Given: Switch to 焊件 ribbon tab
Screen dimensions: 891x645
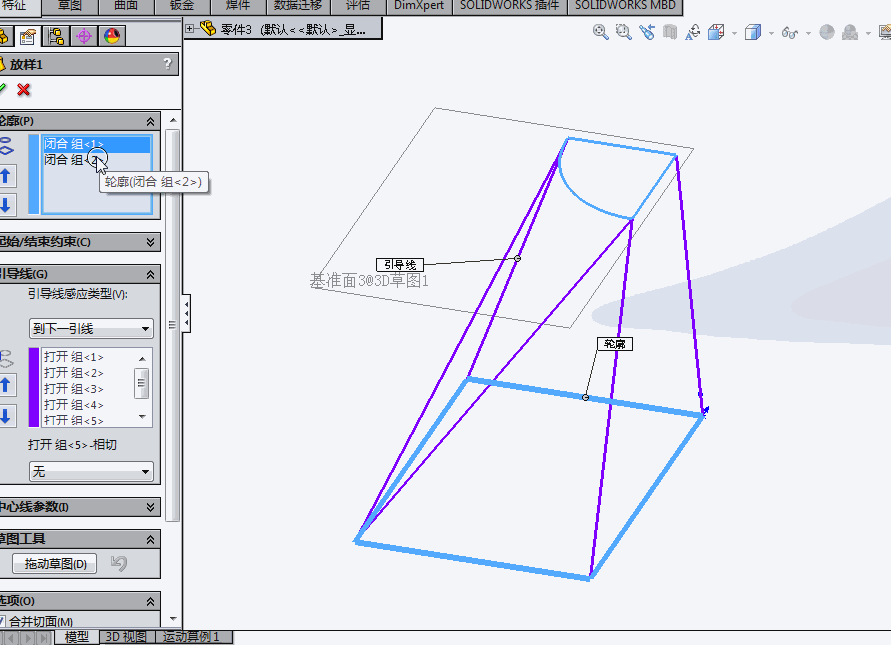Looking at the screenshot, I should [x=238, y=6].
